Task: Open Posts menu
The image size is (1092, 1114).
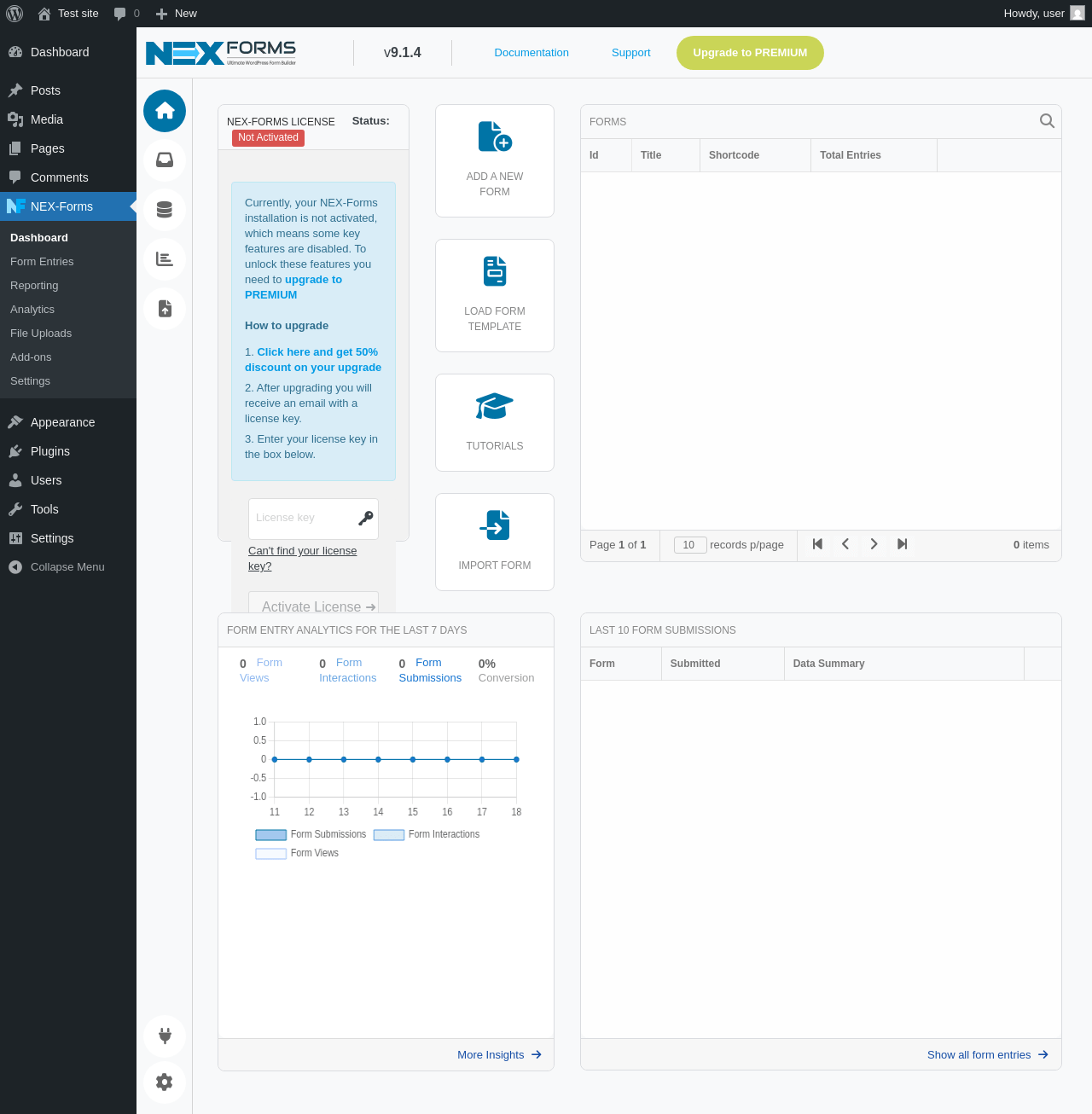Action: click(68, 90)
